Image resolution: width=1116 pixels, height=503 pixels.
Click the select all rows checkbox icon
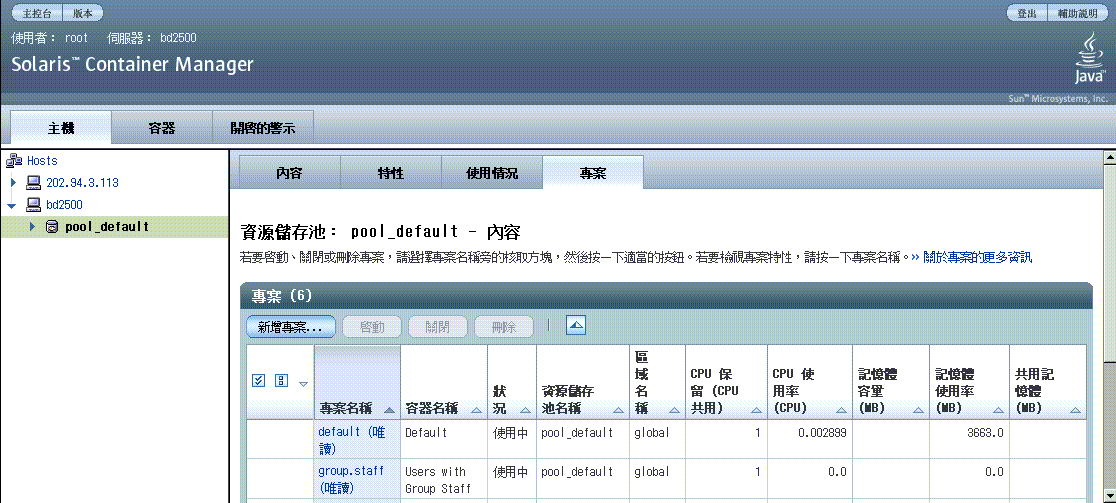tap(259, 381)
